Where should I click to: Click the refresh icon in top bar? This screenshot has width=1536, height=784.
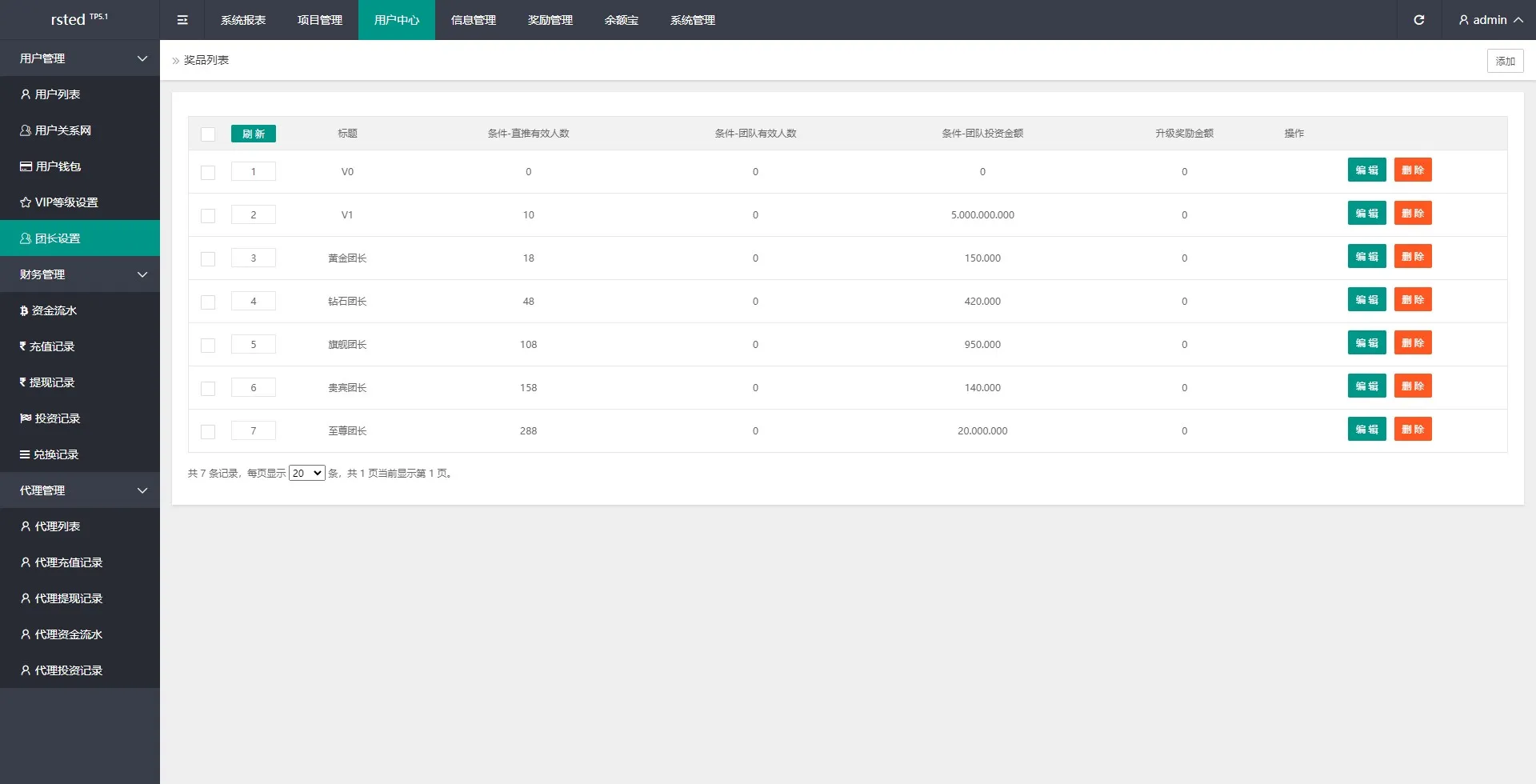click(x=1418, y=20)
